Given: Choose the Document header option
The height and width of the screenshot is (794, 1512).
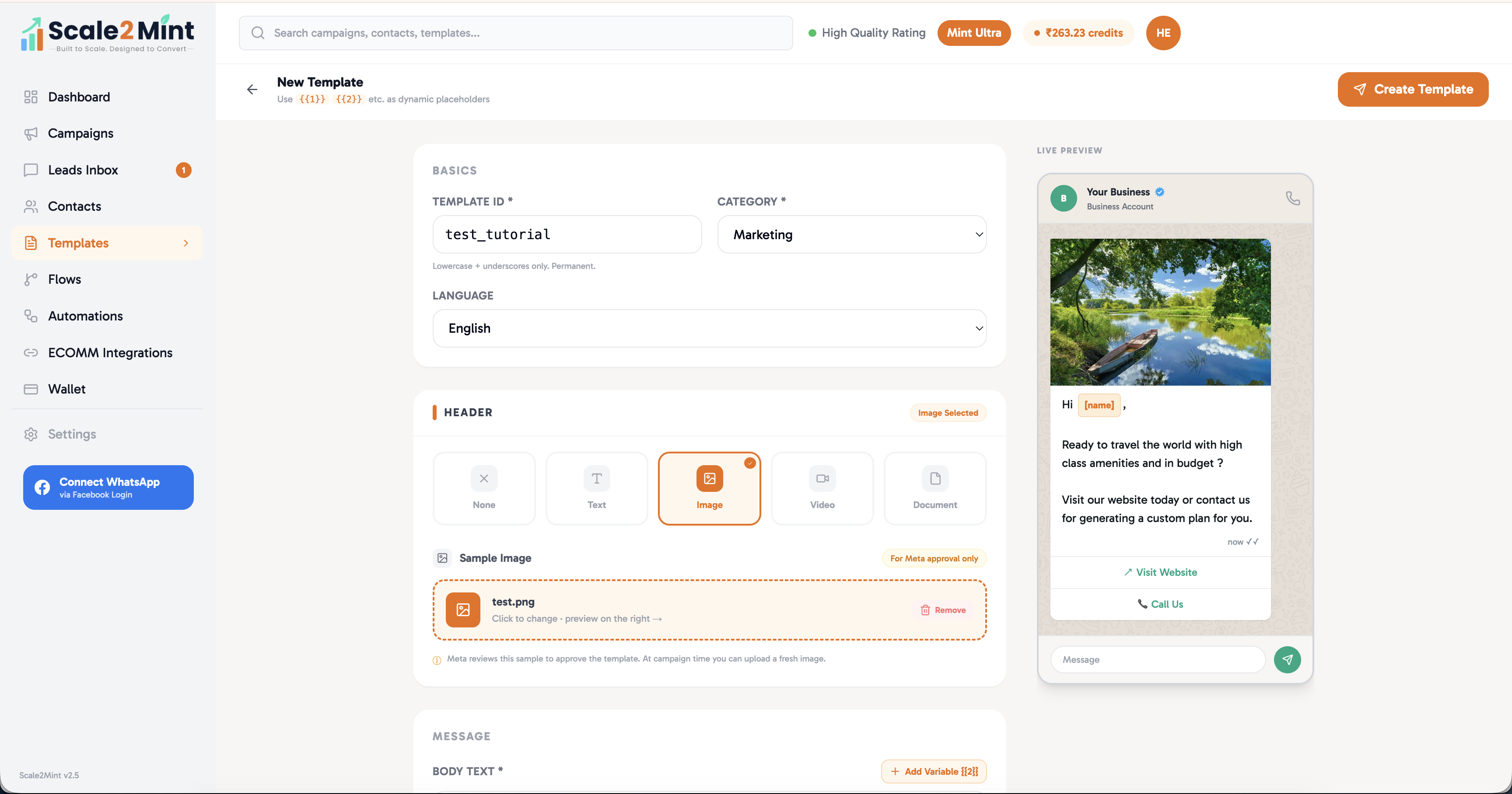Looking at the screenshot, I should [934, 488].
